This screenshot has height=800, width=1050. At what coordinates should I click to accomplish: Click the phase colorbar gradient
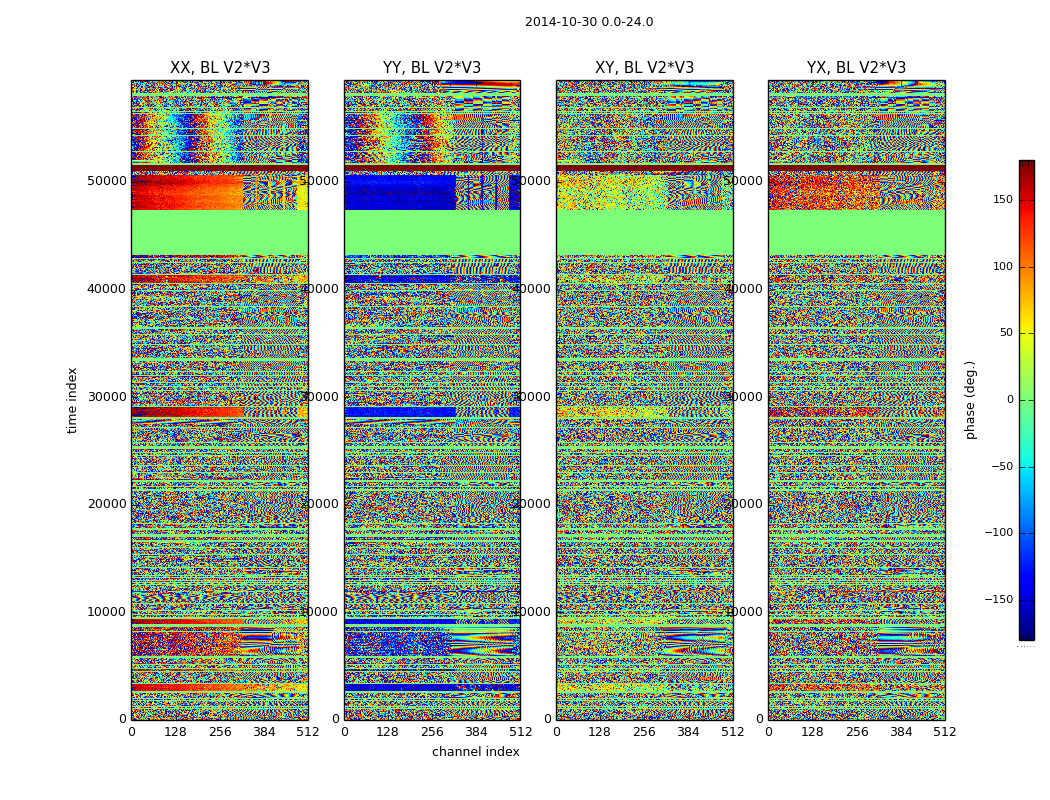point(1027,400)
